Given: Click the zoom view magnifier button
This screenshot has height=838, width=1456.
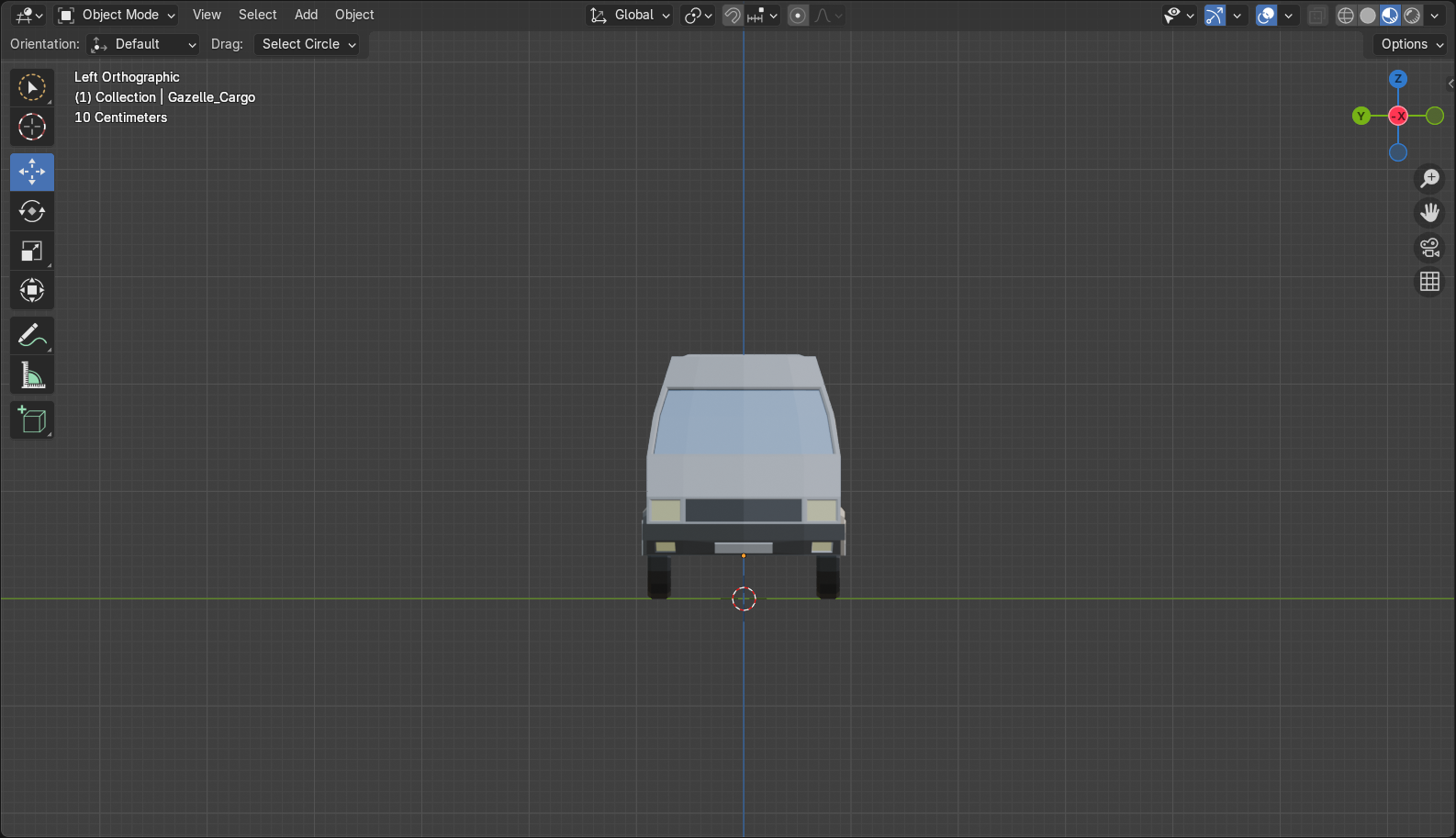Looking at the screenshot, I should coord(1430,178).
